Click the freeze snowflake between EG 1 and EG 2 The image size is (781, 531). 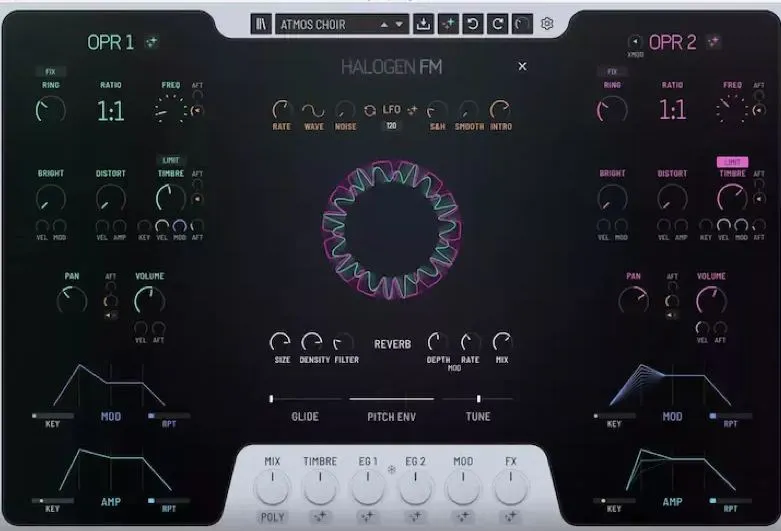(391, 469)
